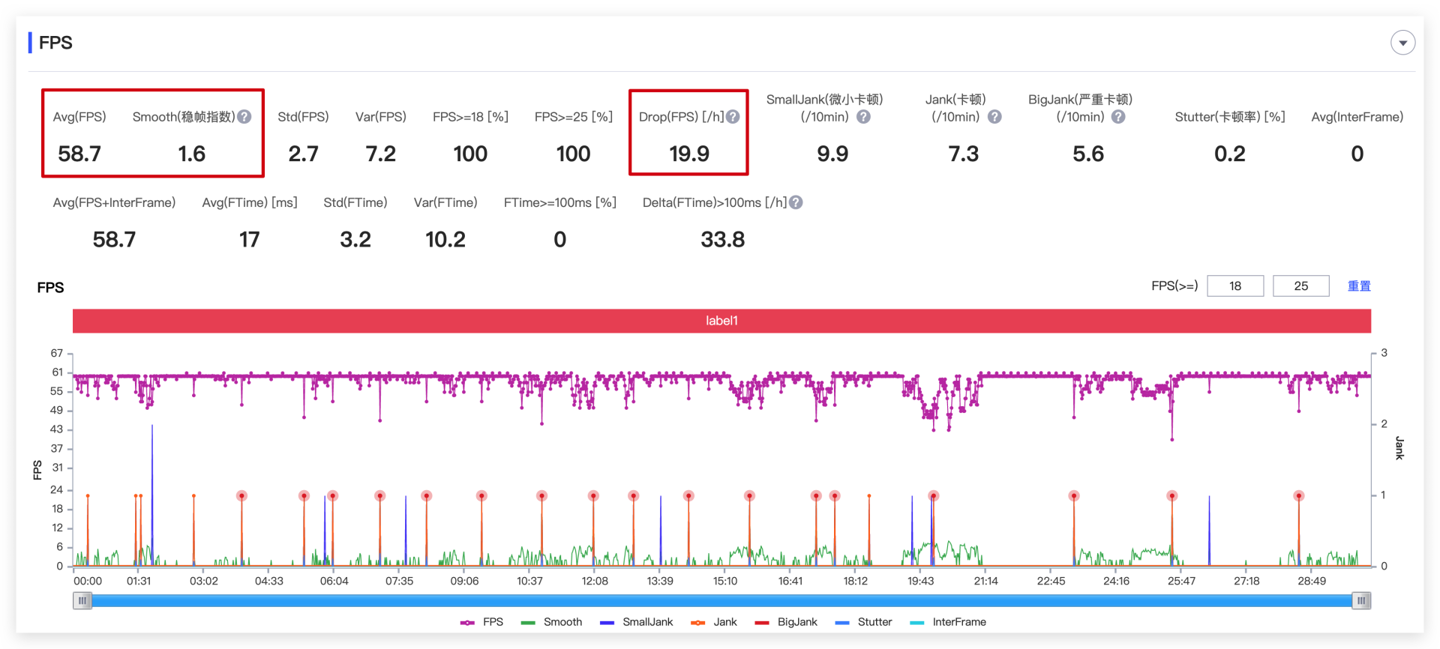Toggle Smooth series in chart legend
The height and width of the screenshot is (649, 1440).
[551, 622]
